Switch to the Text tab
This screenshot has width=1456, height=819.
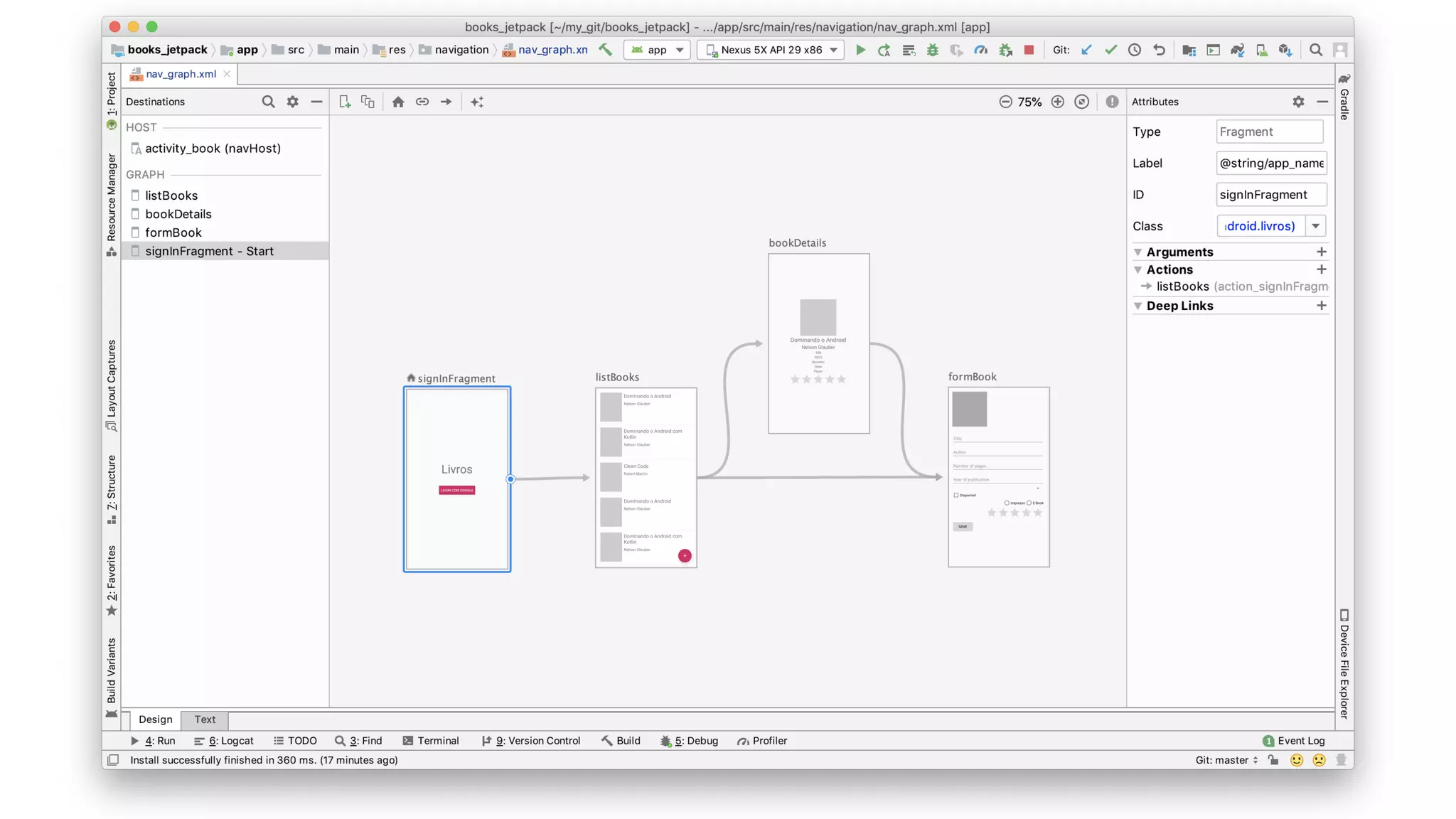coord(205,719)
